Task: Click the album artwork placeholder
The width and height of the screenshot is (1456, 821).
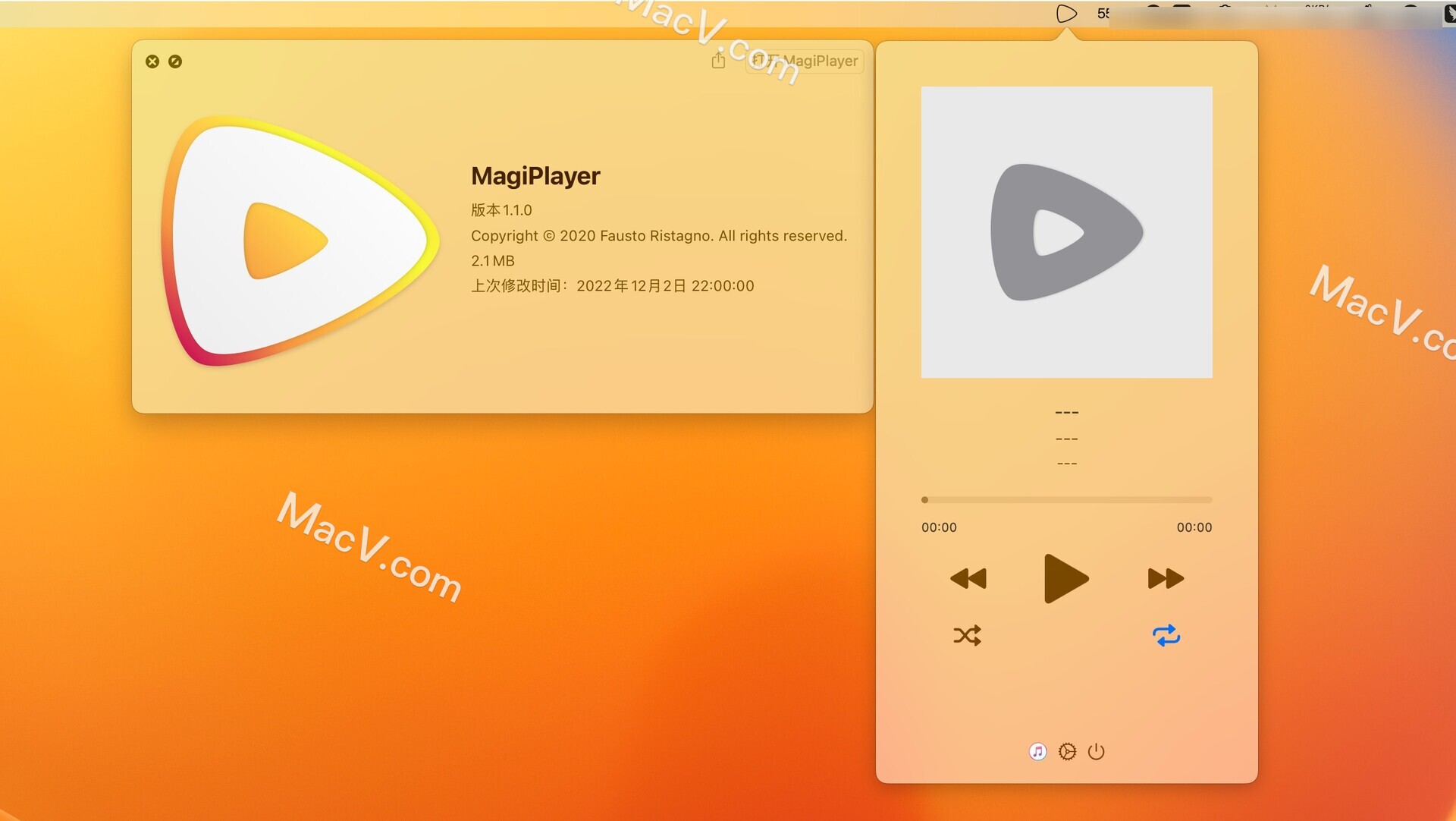Action: 1066,232
